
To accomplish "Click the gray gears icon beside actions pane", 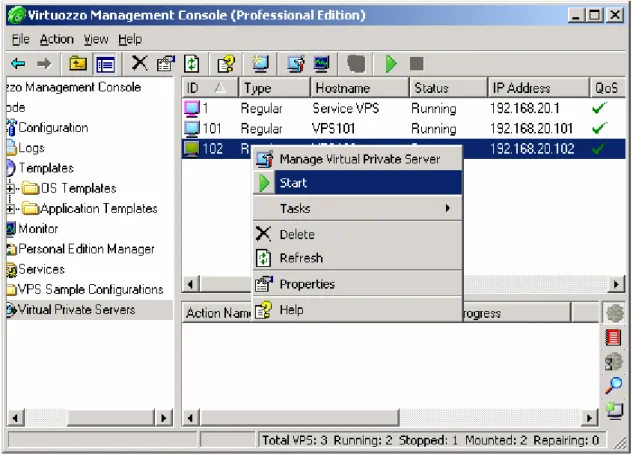I will [614, 362].
